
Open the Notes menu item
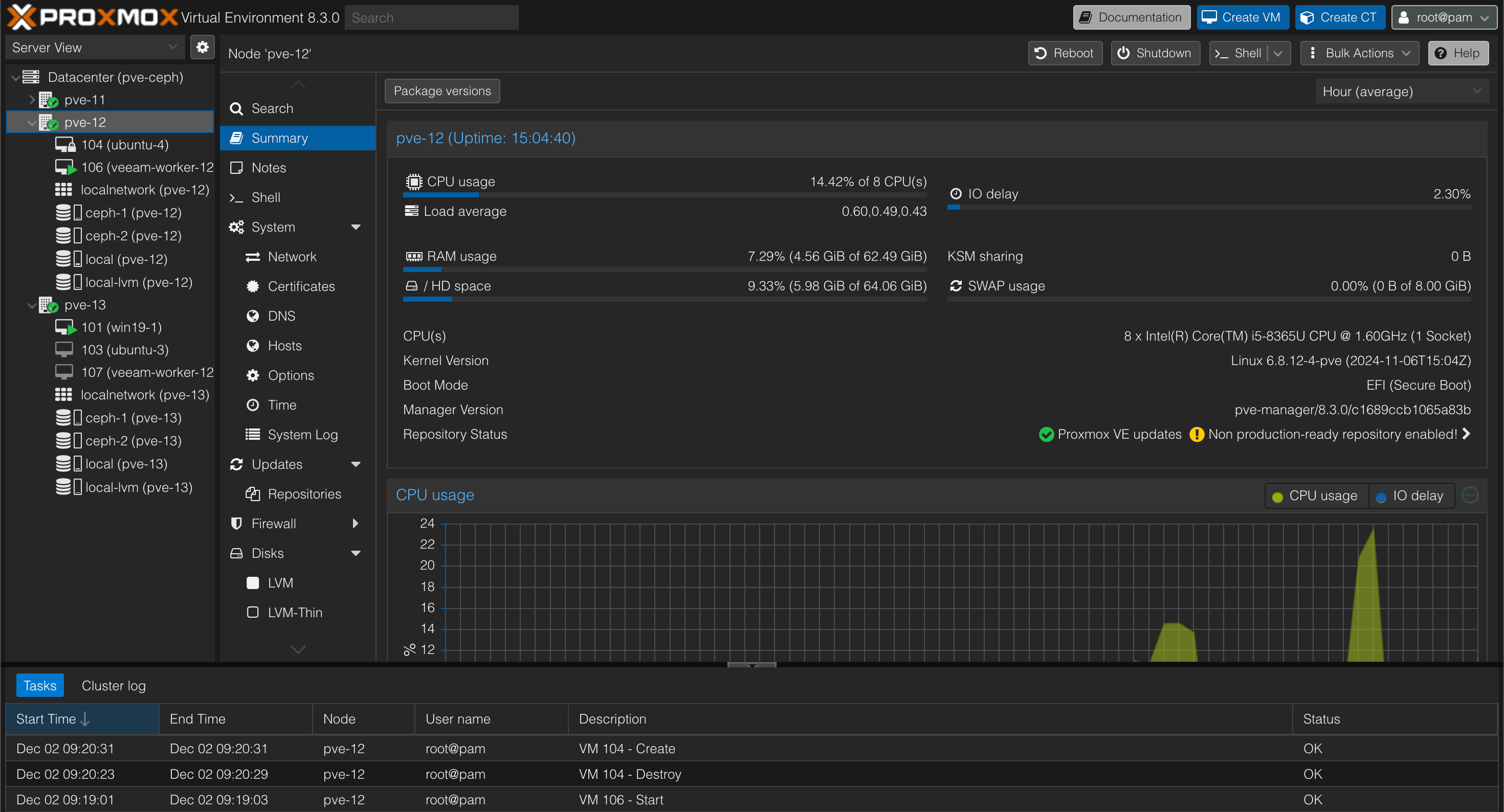(298, 168)
